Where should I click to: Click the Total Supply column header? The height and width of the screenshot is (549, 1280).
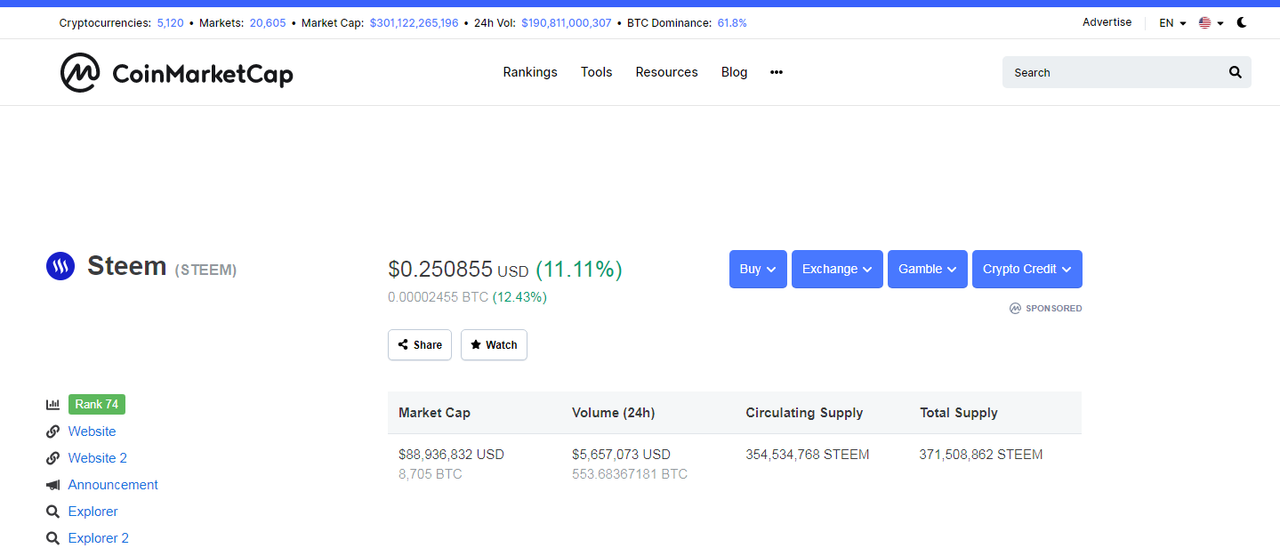(x=959, y=413)
